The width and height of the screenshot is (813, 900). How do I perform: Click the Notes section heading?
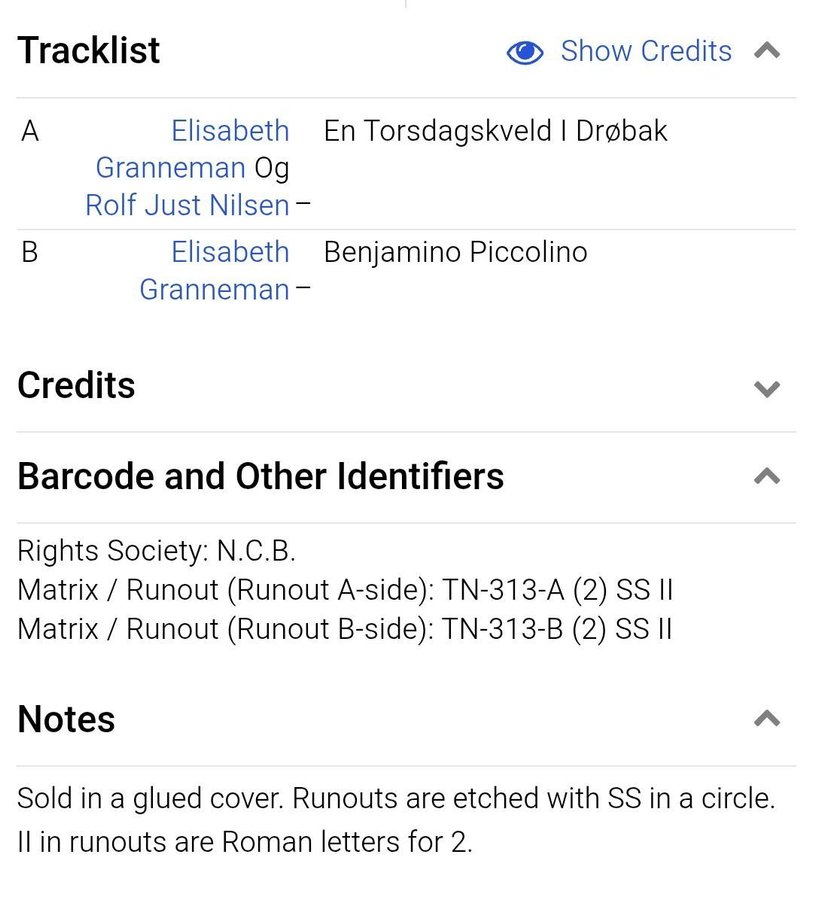(x=66, y=719)
